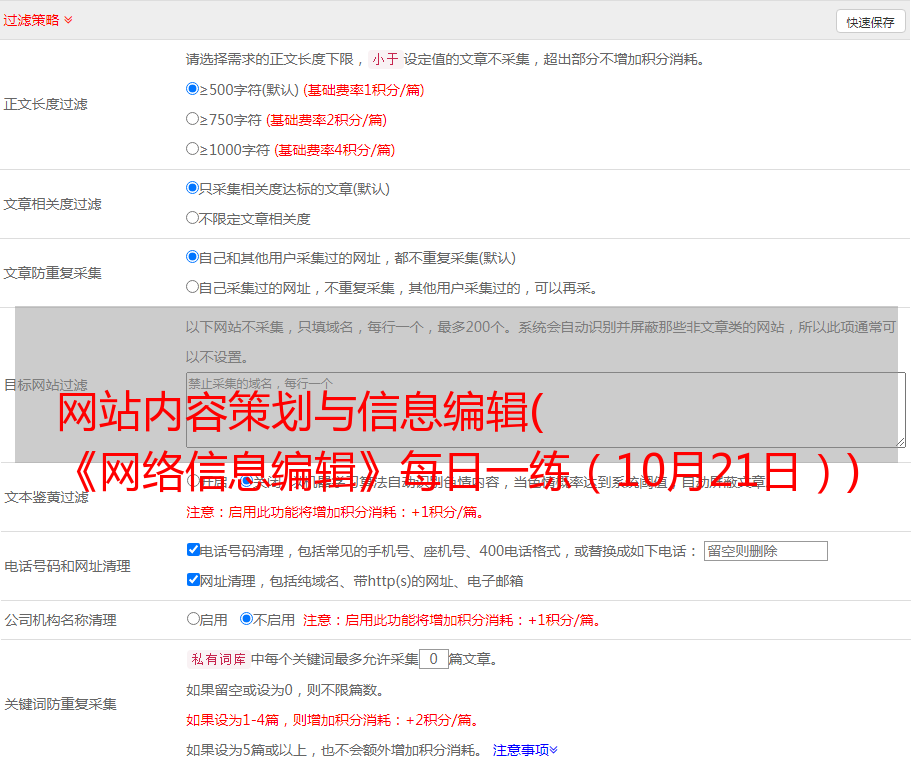This screenshot has width=912, height=768.
Task: Collapse the 过滤策略 section header
Action: click(x=38, y=20)
